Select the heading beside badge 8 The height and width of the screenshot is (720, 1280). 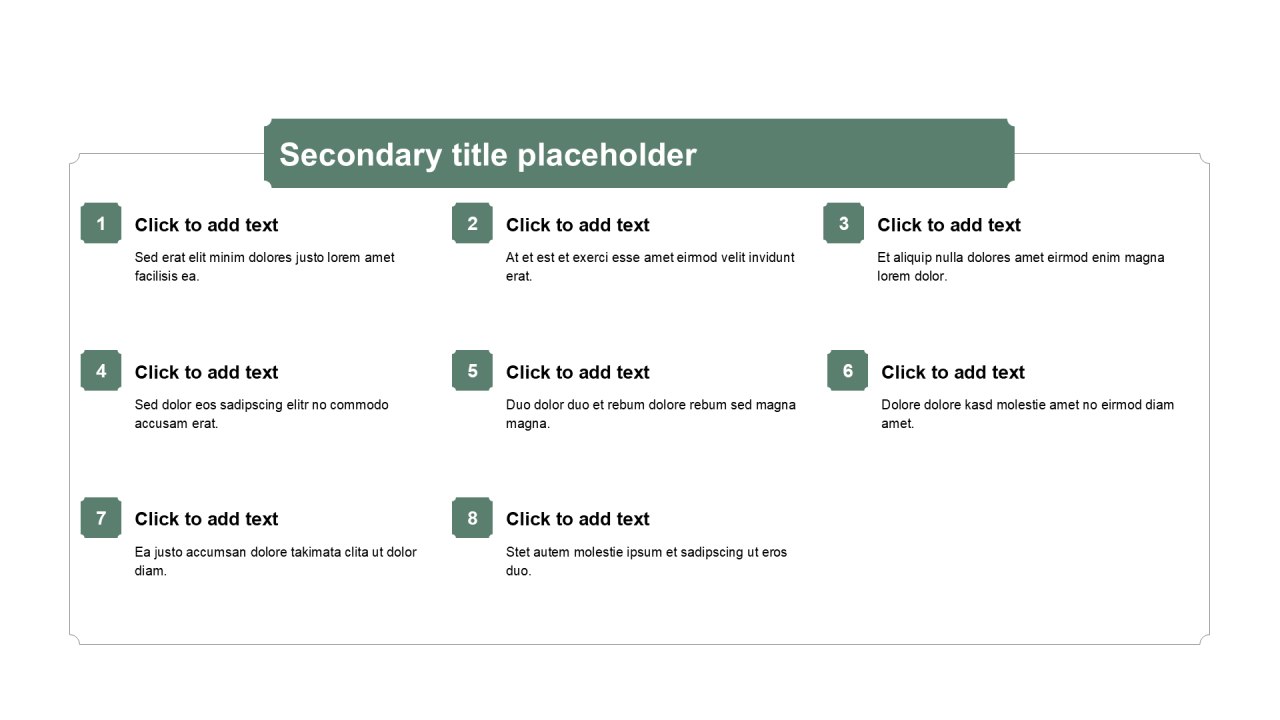(x=578, y=519)
